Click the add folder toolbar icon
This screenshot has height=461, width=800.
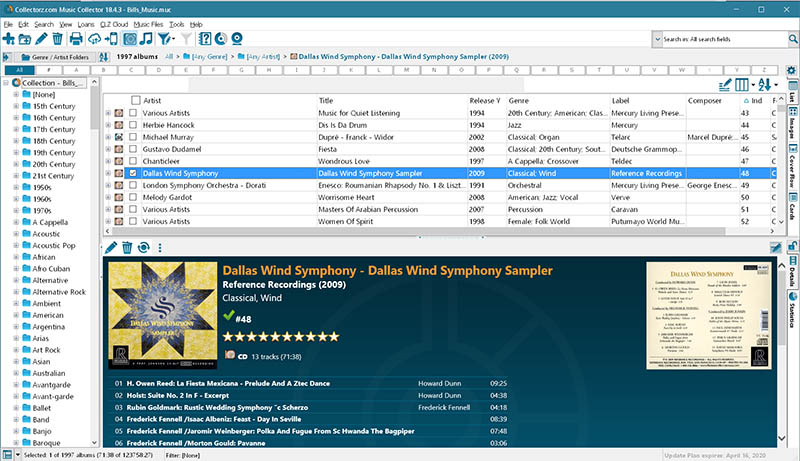24,39
